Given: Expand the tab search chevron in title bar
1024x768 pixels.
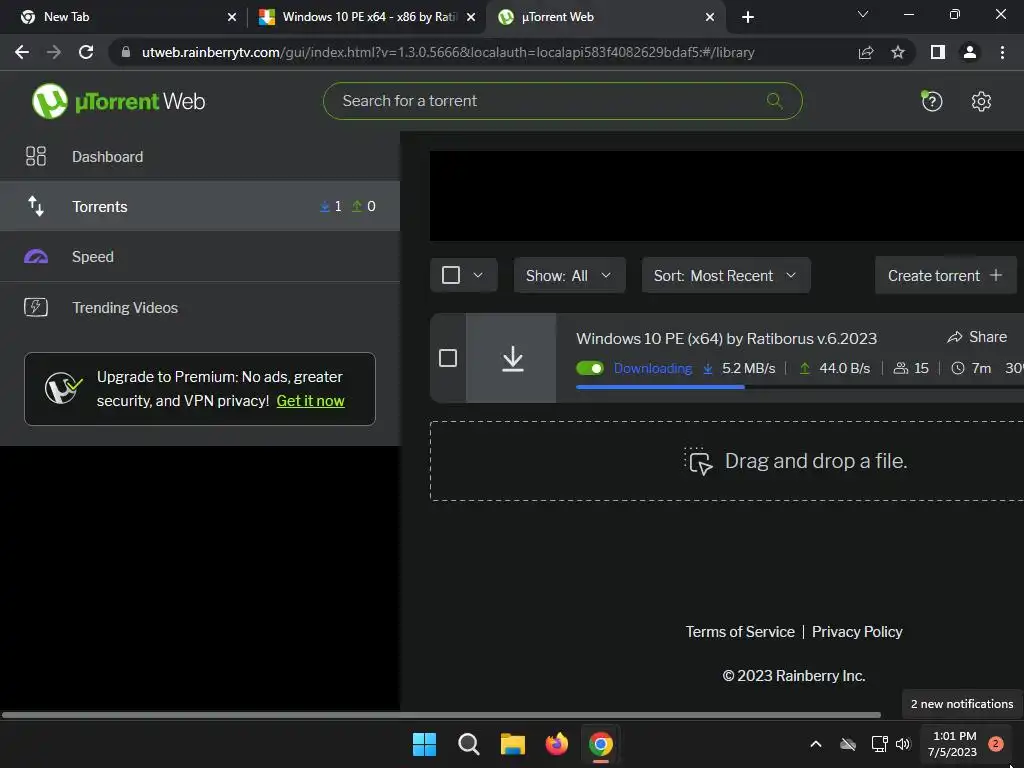Looking at the screenshot, I should (863, 14).
